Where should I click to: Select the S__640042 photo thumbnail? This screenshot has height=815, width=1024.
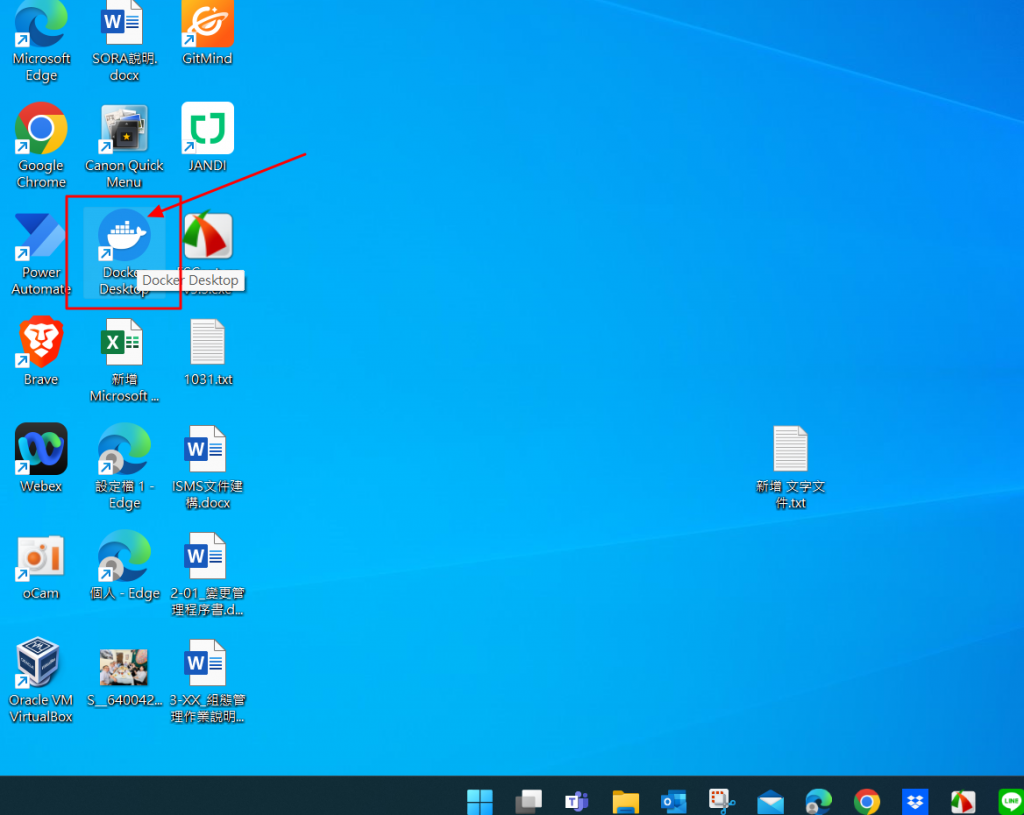[123, 667]
